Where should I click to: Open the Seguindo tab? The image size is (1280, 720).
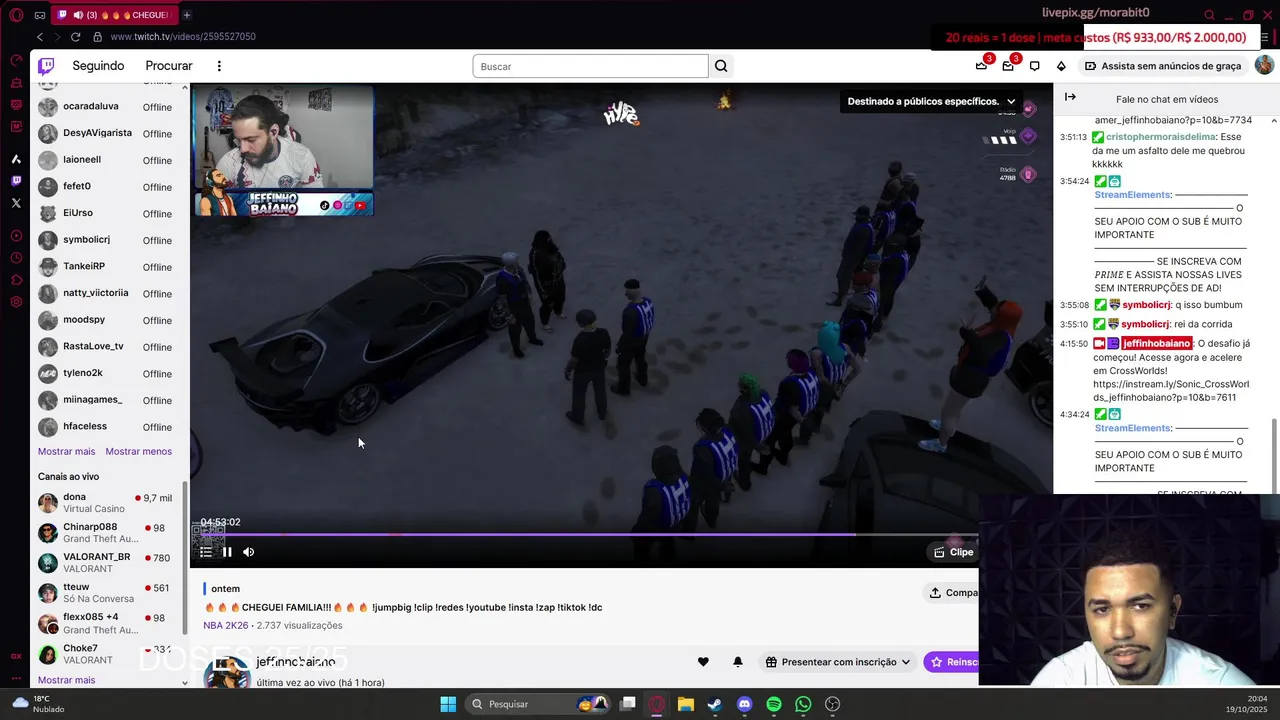98,66
